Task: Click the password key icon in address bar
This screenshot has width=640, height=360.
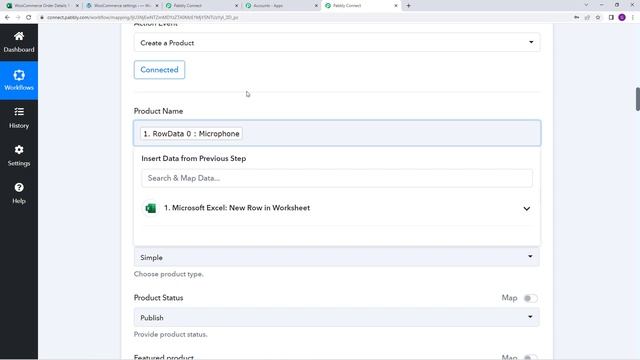Action: tap(576, 18)
